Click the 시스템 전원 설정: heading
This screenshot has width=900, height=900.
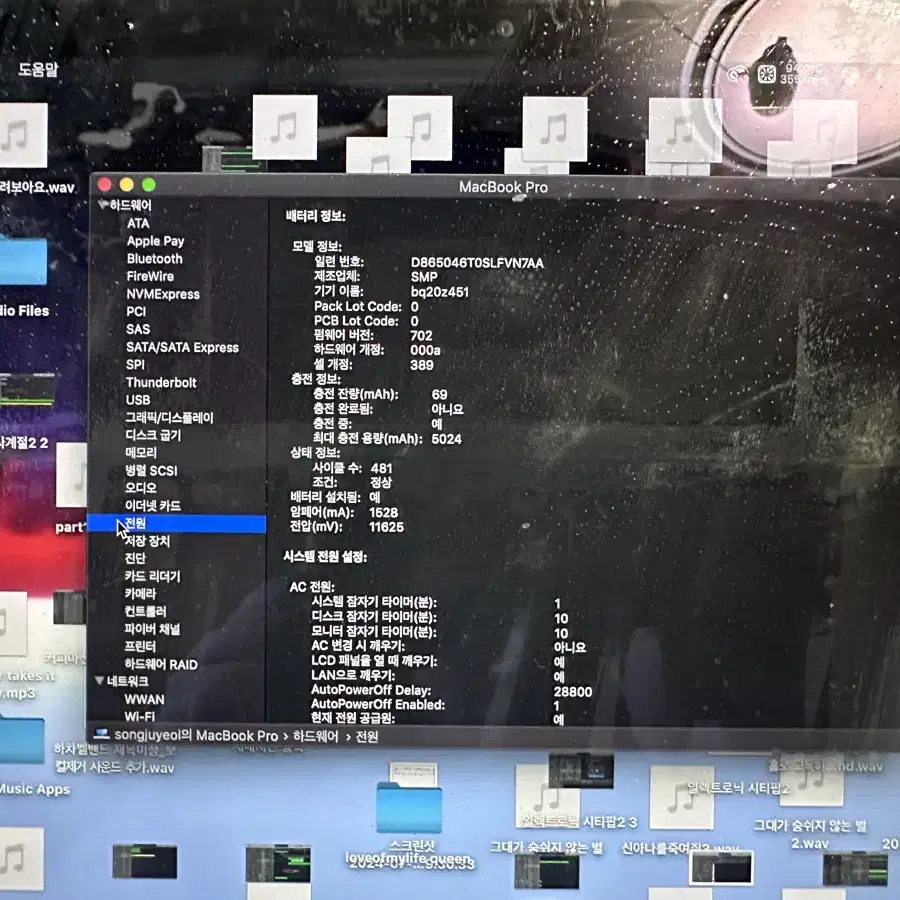point(325,556)
